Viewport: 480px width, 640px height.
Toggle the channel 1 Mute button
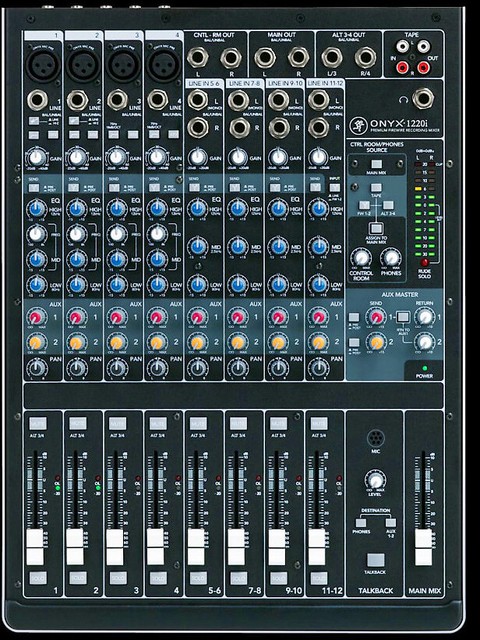38,424
